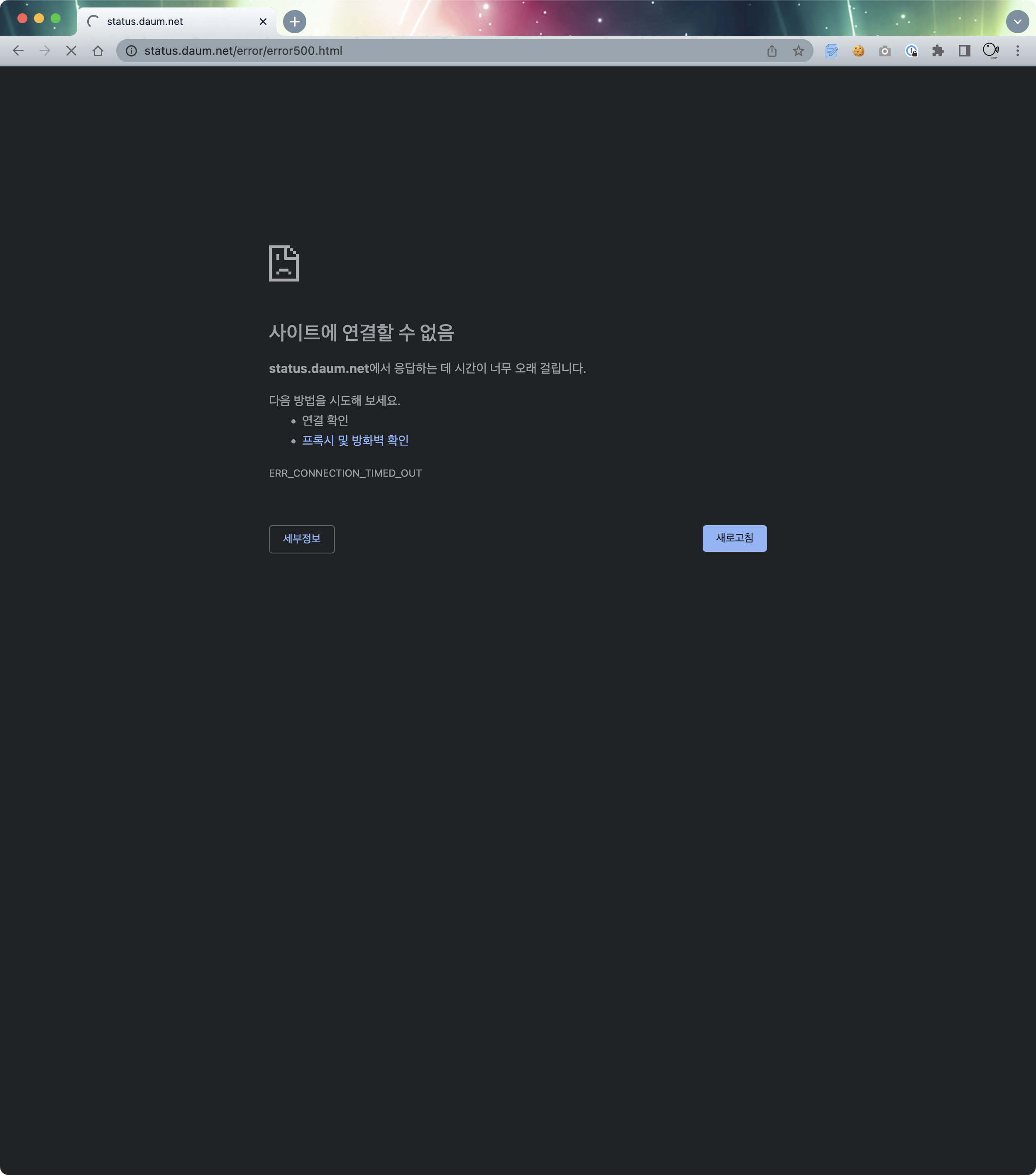Click the cookie extension icon
Image resolution: width=1036 pixels, height=1175 pixels.
coord(858,51)
